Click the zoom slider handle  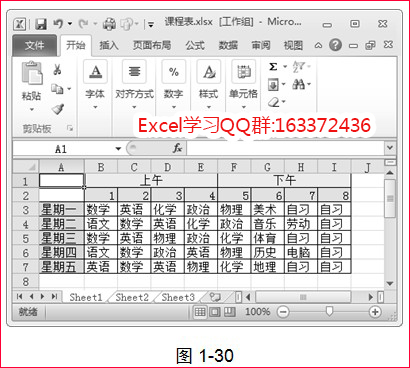(329, 312)
